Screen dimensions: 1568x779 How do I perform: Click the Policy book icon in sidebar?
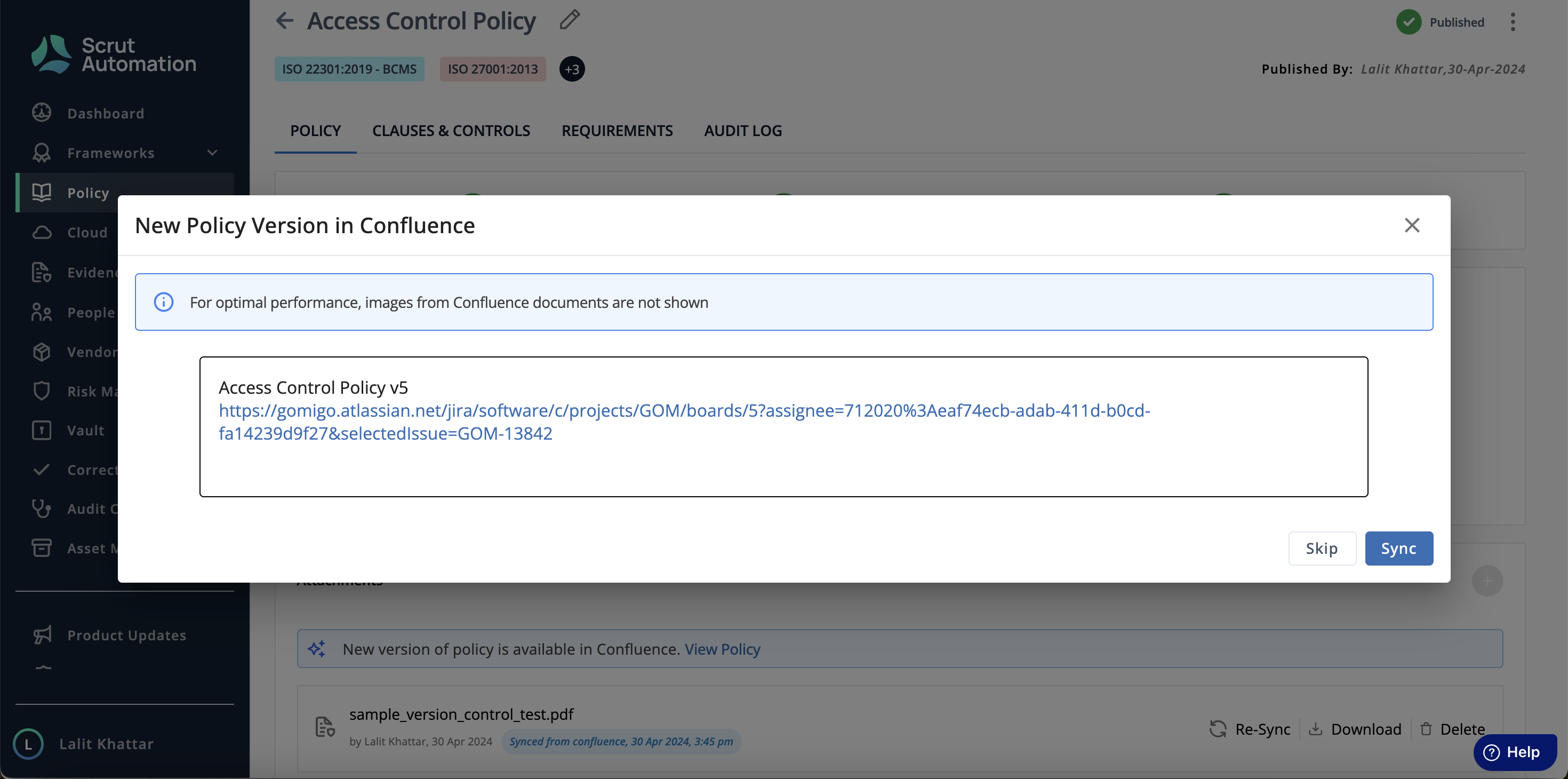click(x=42, y=193)
